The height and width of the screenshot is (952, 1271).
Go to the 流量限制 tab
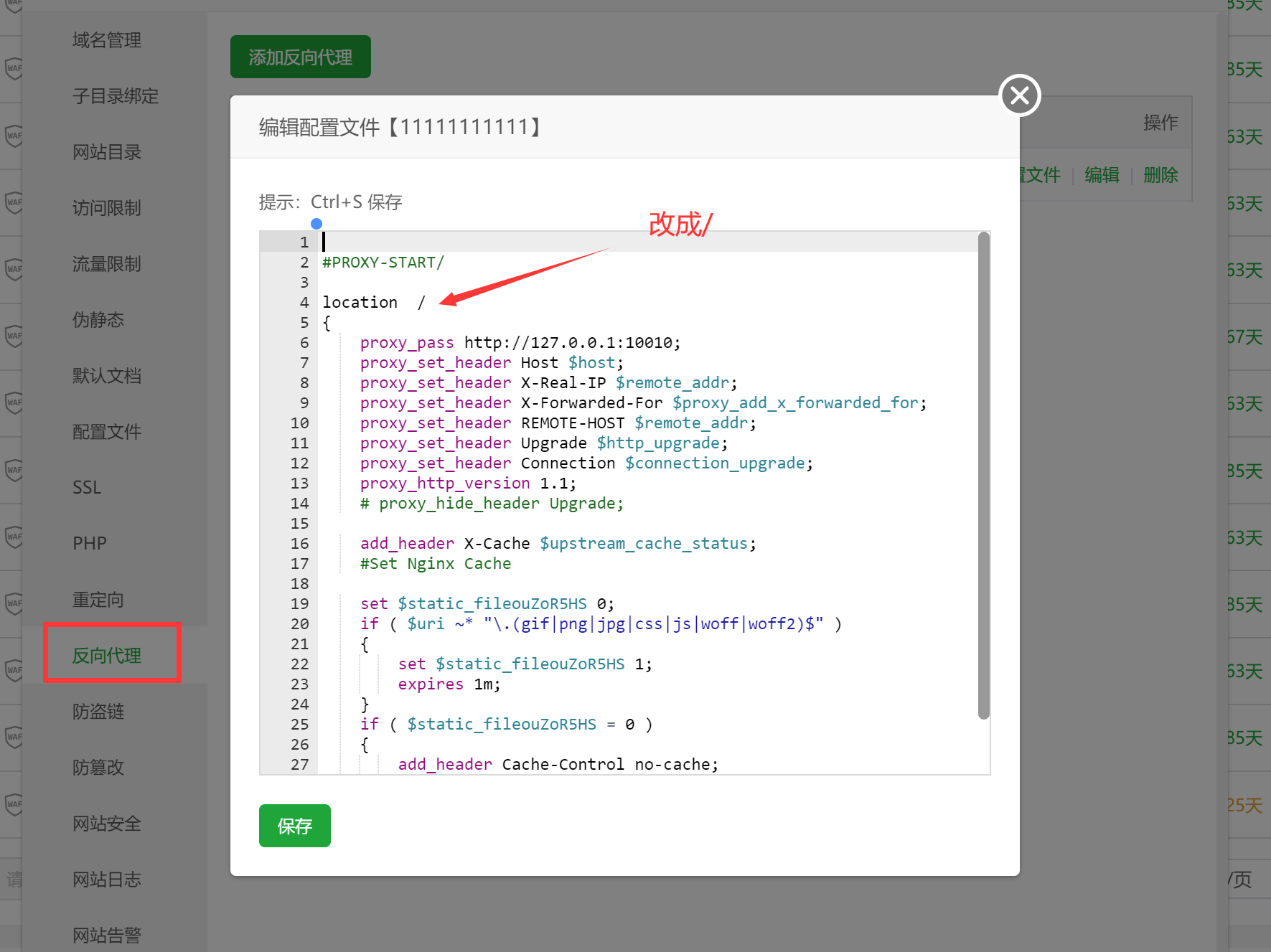pyautogui.click(x=107, y=265)
